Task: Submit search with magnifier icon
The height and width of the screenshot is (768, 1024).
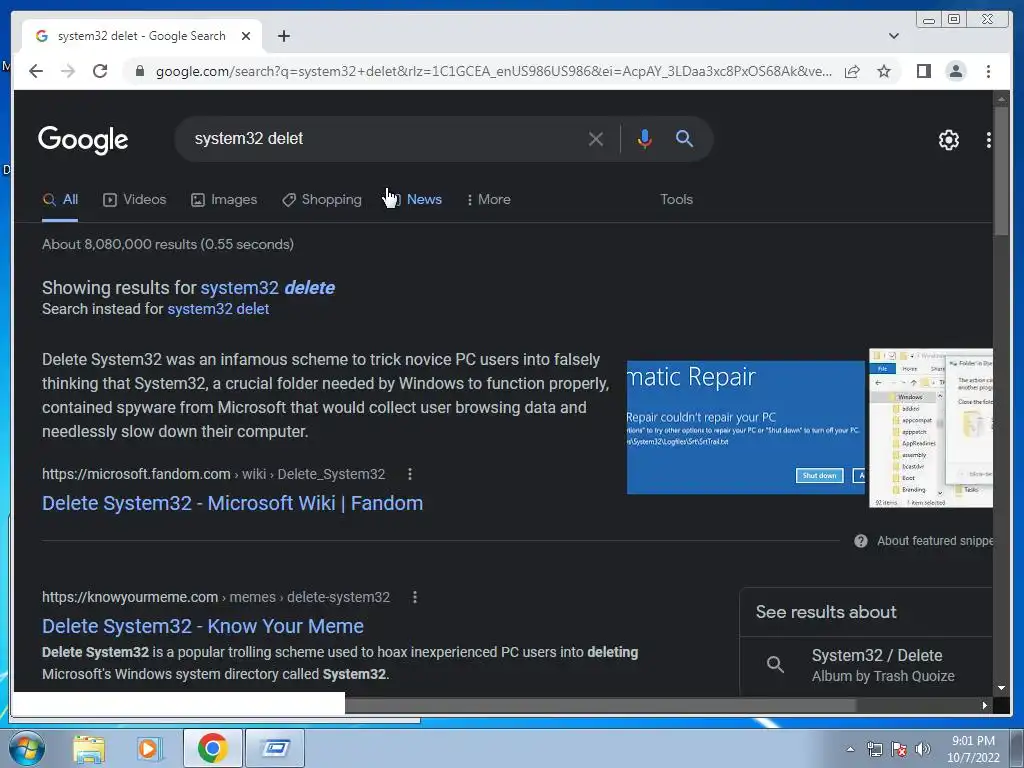Action: [684, 138]
